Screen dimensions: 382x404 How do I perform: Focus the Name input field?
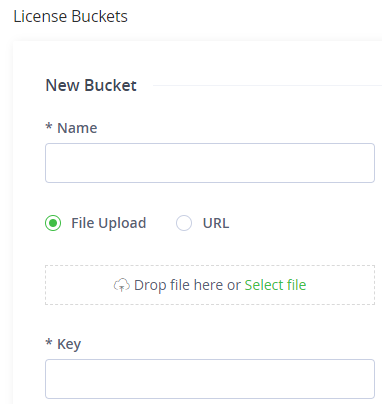[210, 163]
